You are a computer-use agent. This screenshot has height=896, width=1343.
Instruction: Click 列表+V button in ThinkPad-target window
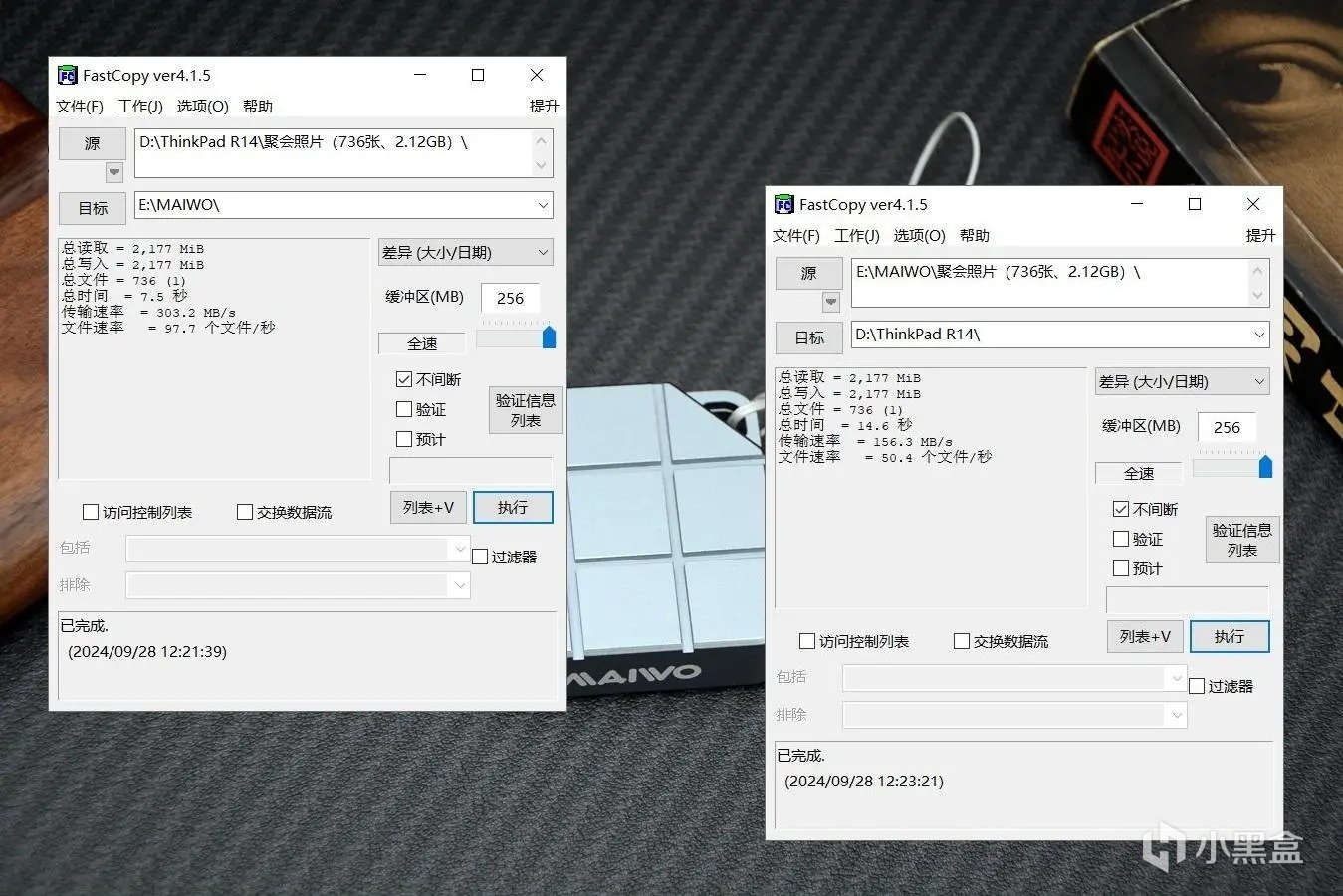[x=1145, y=637]
